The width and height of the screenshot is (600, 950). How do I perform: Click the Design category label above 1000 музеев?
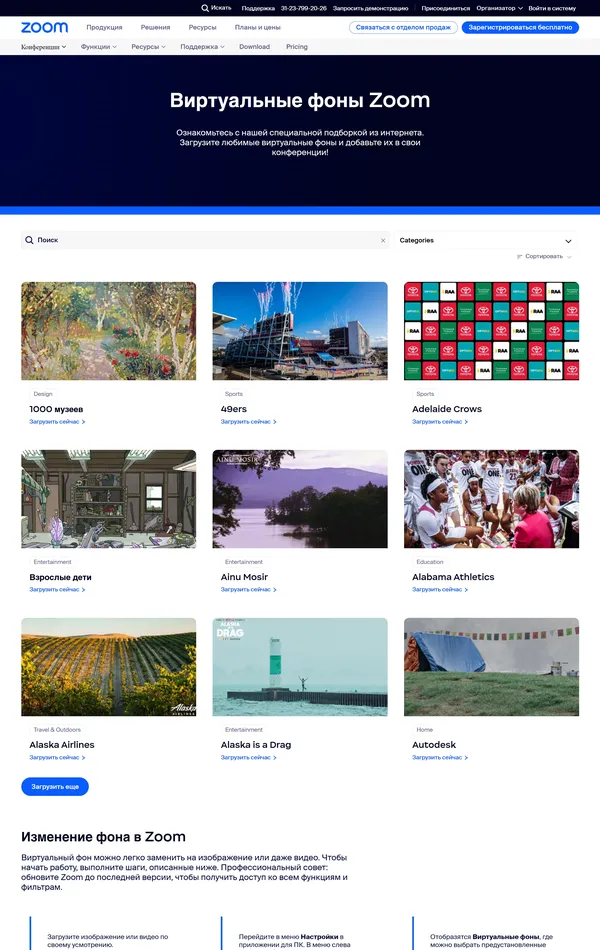43,394
